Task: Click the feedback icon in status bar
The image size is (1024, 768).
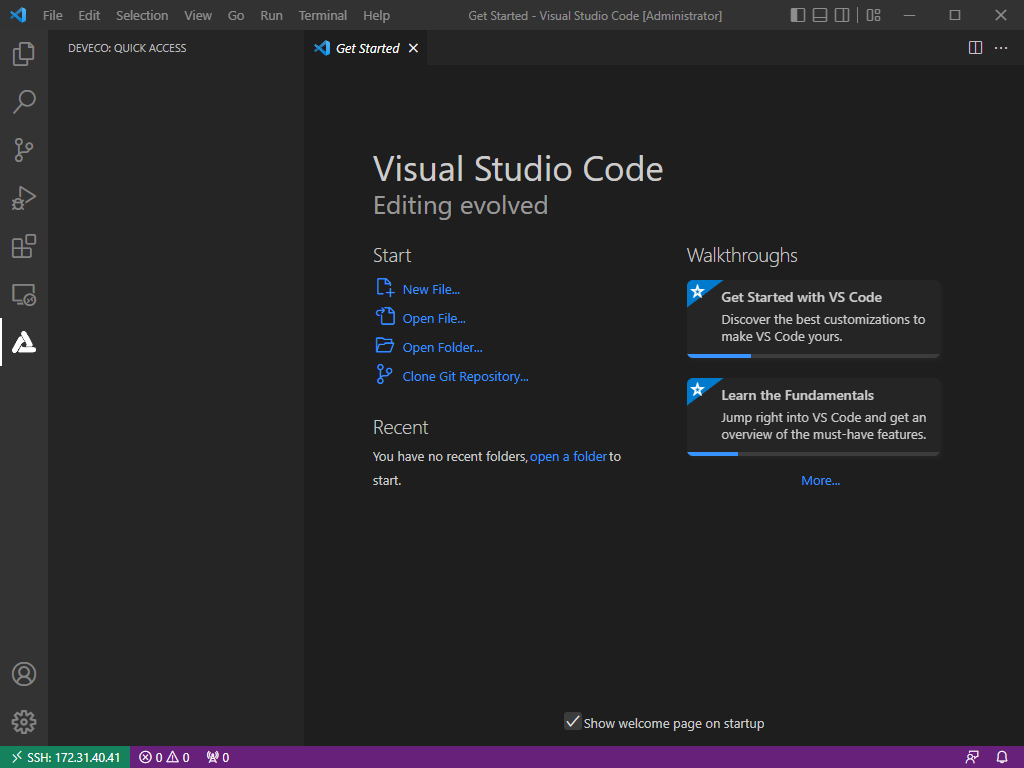Action: (x=972, y=758)
